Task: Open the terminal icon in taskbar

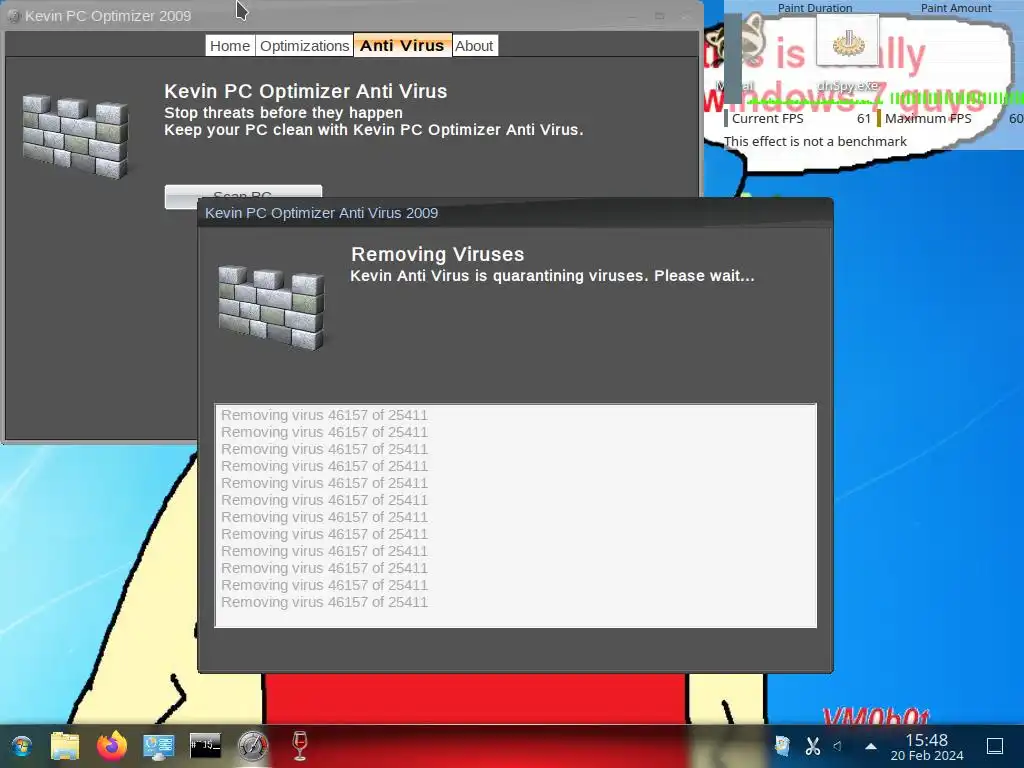Action: (x=205, y=746)
